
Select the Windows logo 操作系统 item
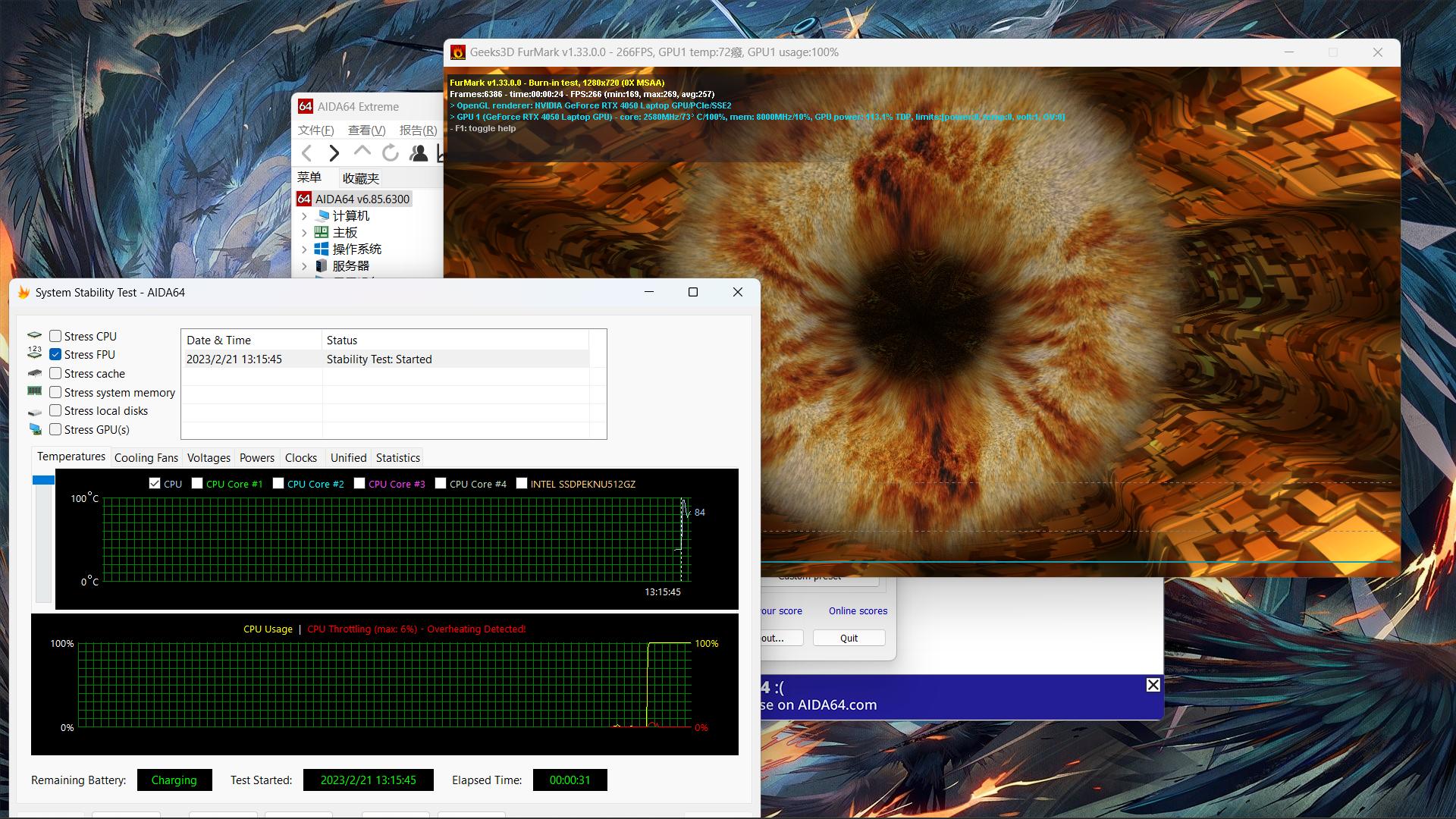pyautogui.click(x=322, y=249)
